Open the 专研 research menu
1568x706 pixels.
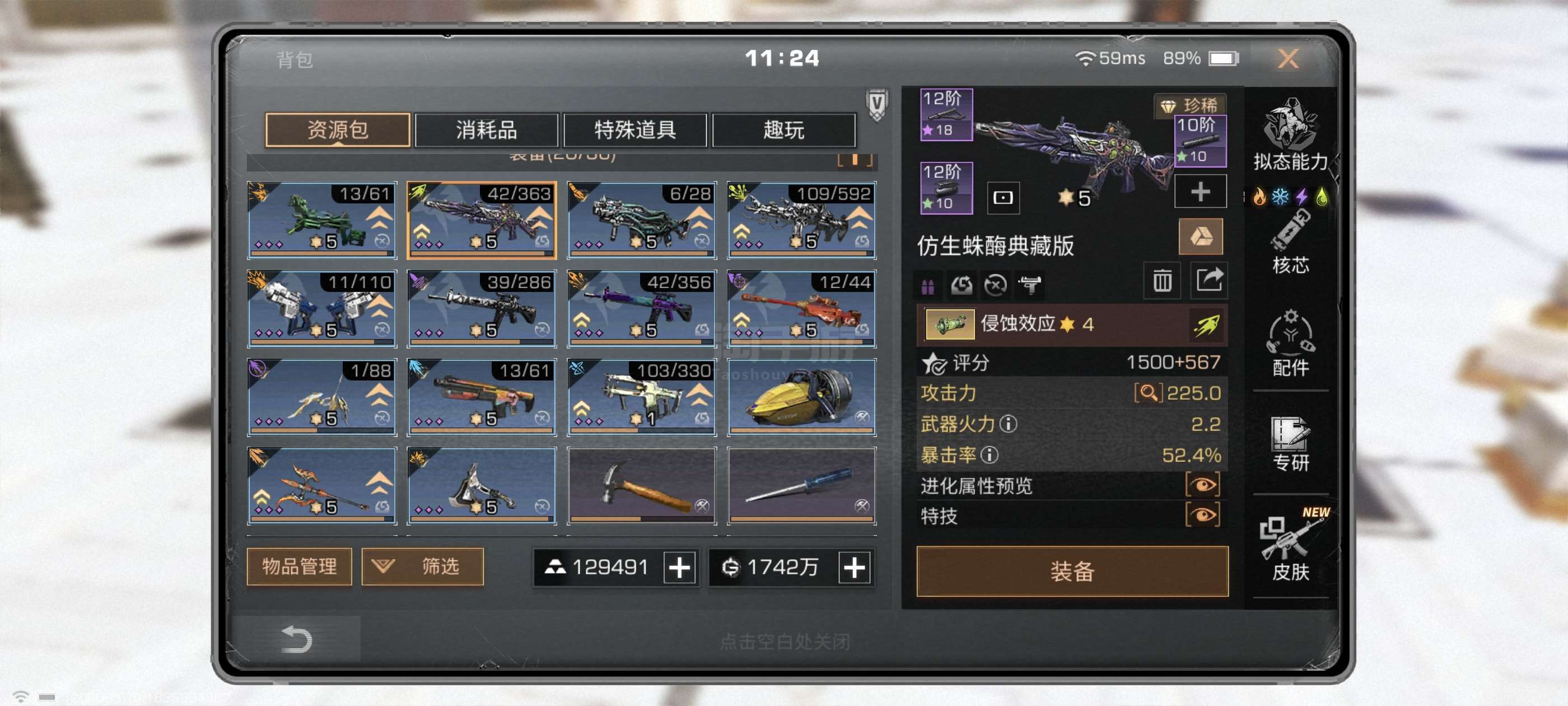coord(1290,444)
